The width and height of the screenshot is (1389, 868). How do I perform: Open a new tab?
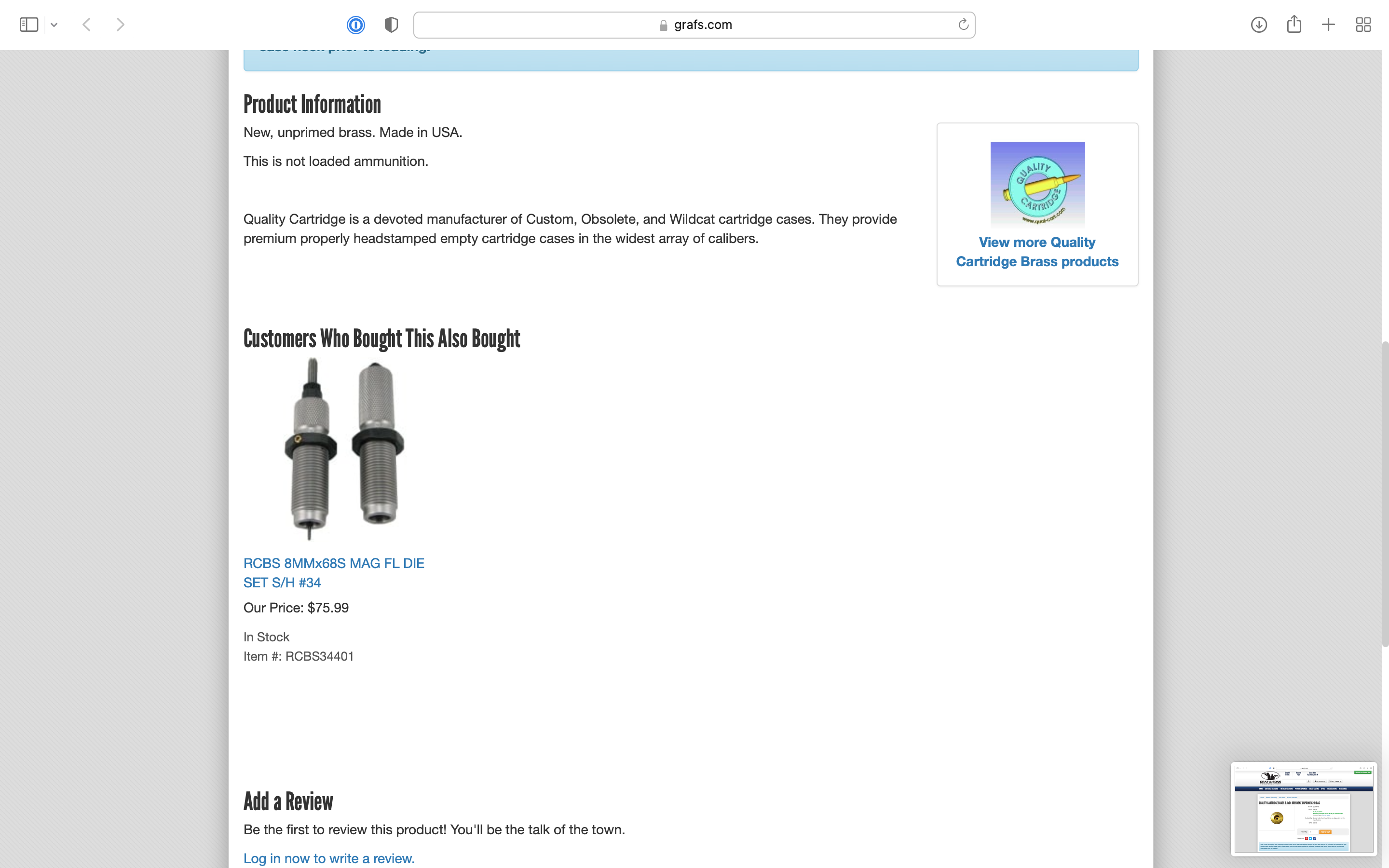tap(1328, 25)
